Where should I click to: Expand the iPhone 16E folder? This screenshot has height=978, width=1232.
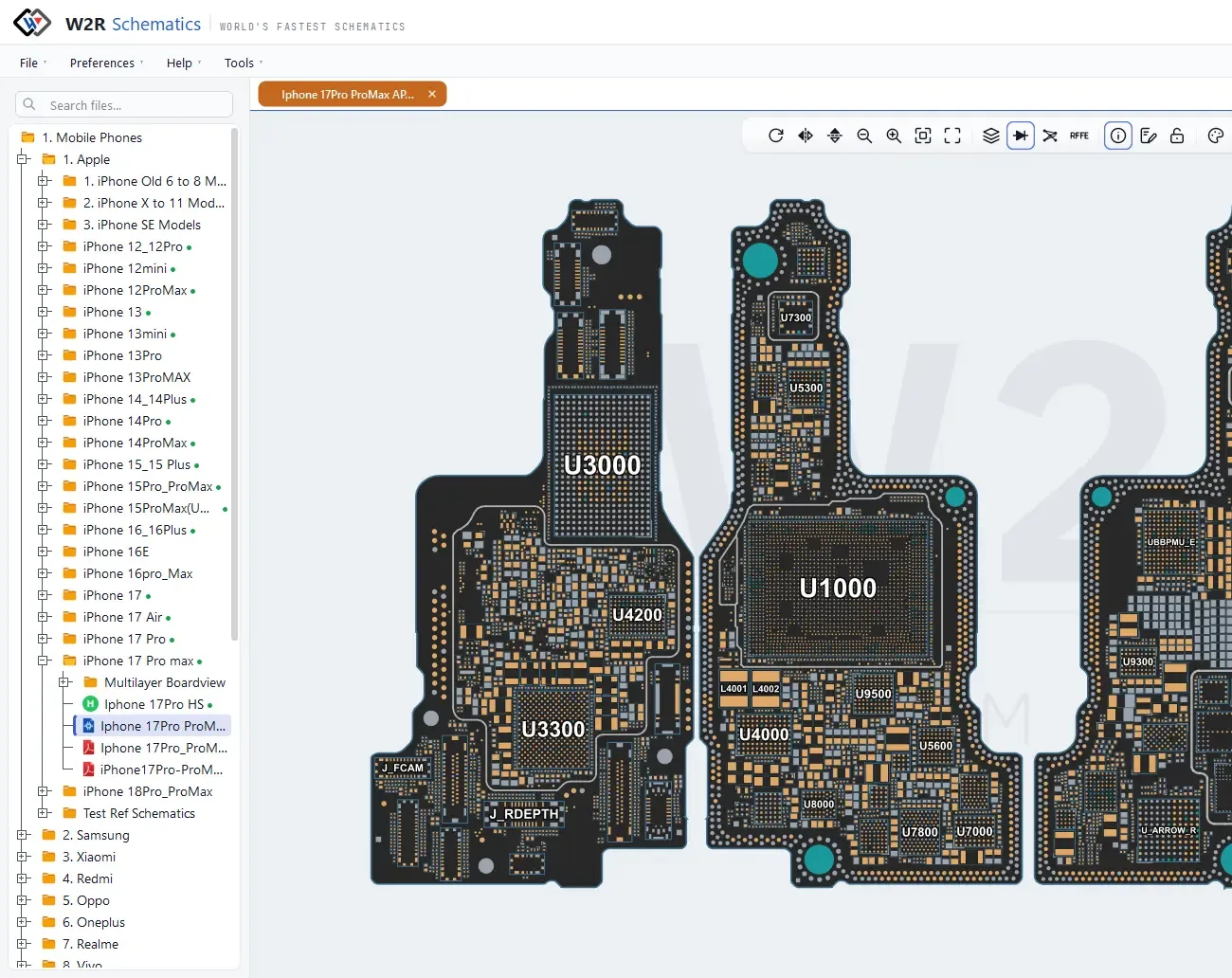pyautogui.click(x=44, y=552)
